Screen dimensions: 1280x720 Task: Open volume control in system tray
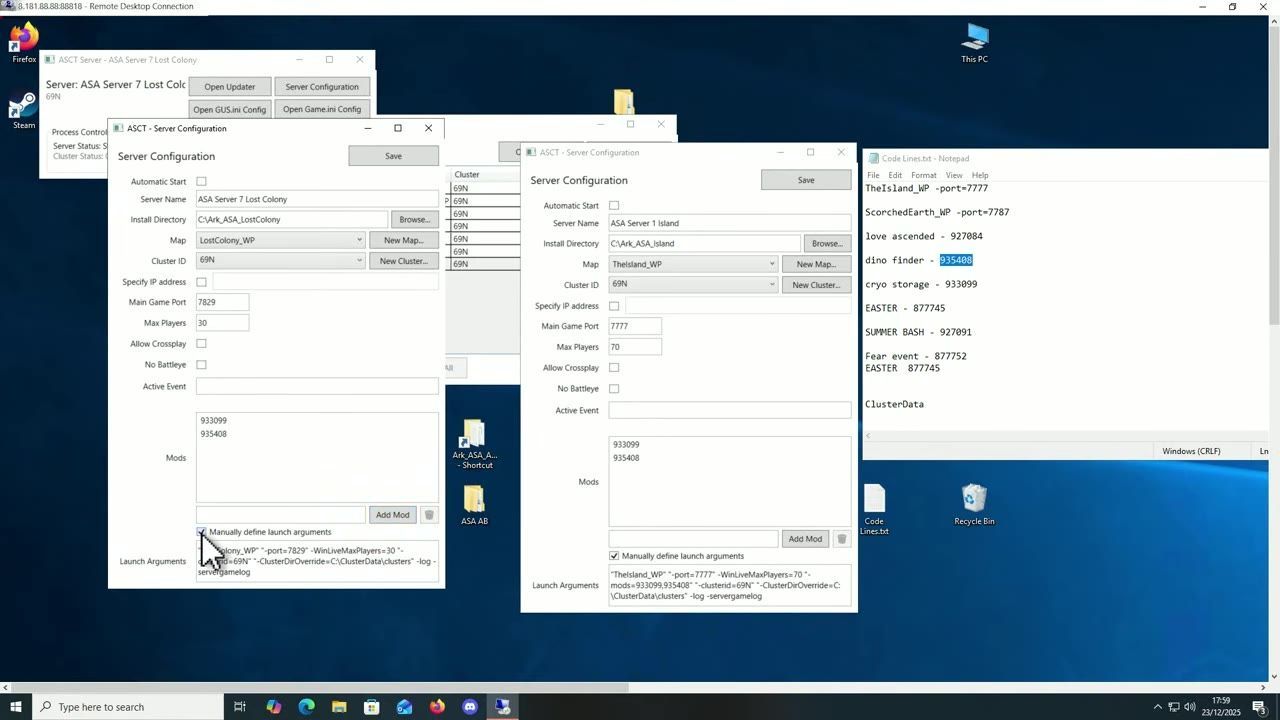click(1190, 707)
